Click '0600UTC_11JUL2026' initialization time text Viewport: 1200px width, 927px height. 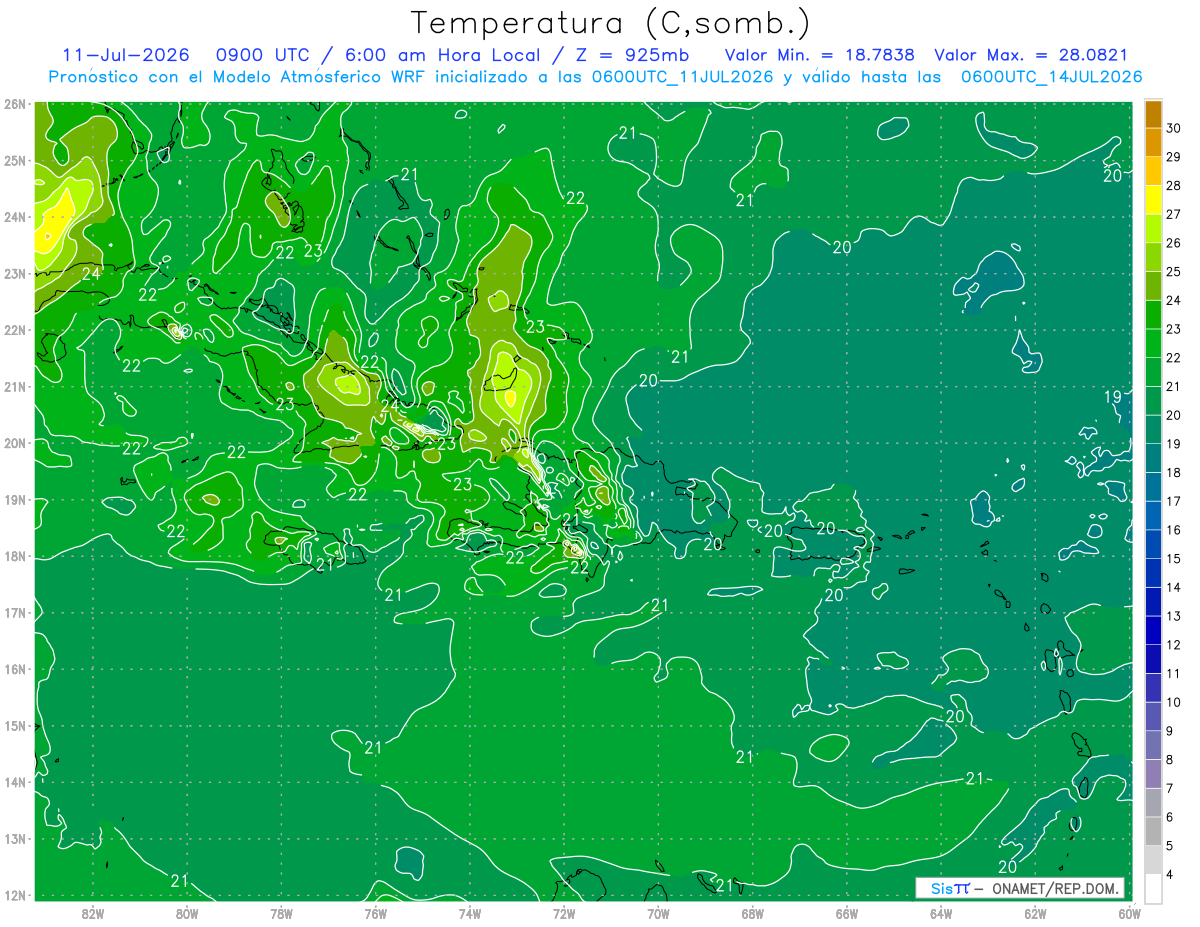[x=682, y=76]
